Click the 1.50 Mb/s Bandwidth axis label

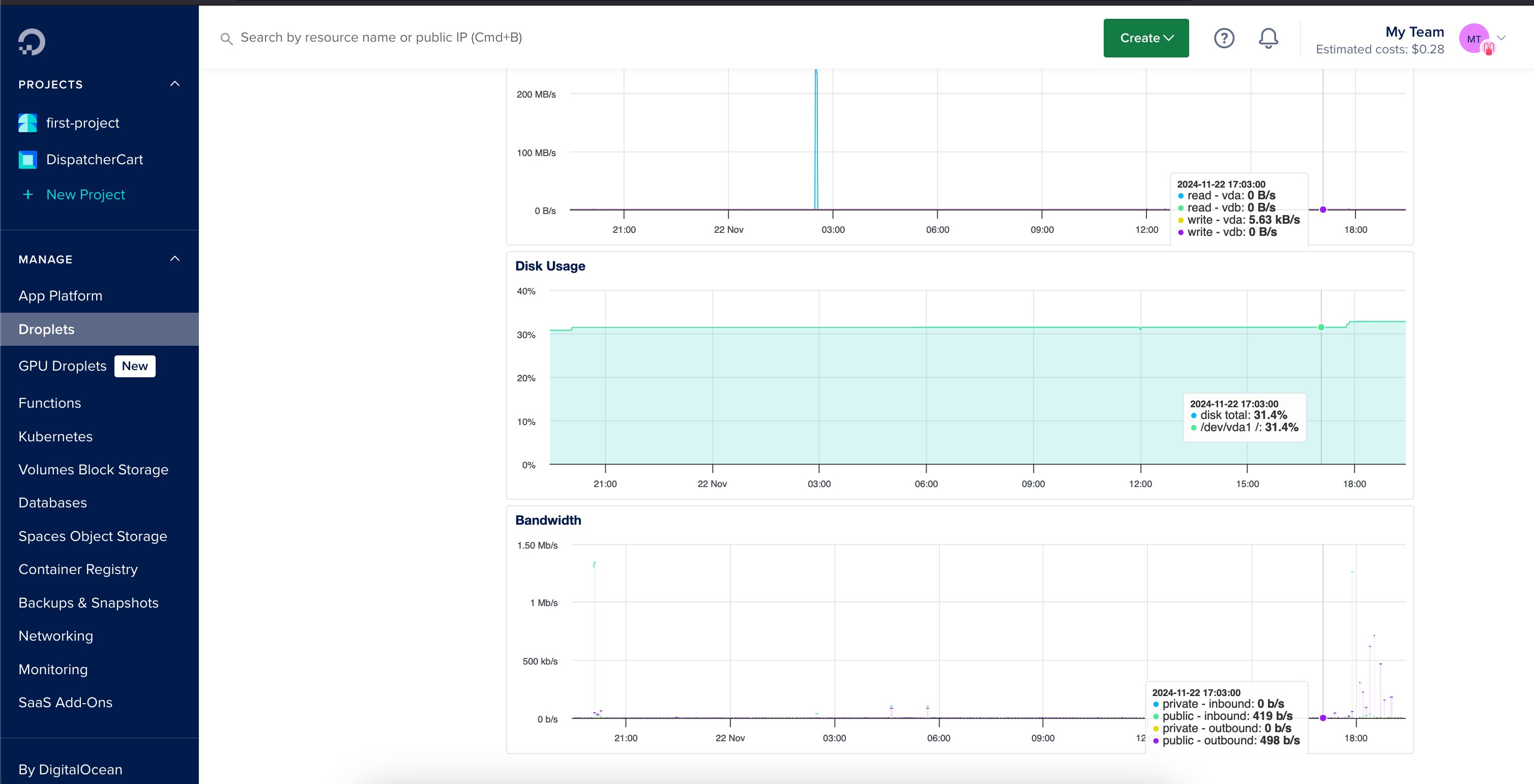537,545
